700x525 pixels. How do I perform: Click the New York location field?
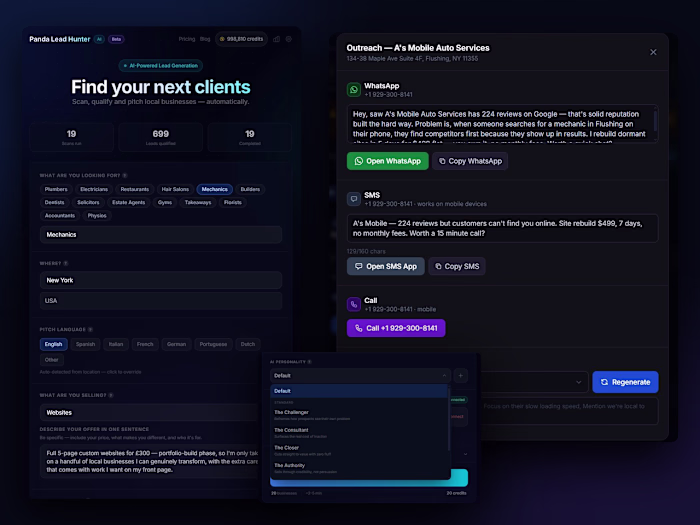click(x=161, y=280)
